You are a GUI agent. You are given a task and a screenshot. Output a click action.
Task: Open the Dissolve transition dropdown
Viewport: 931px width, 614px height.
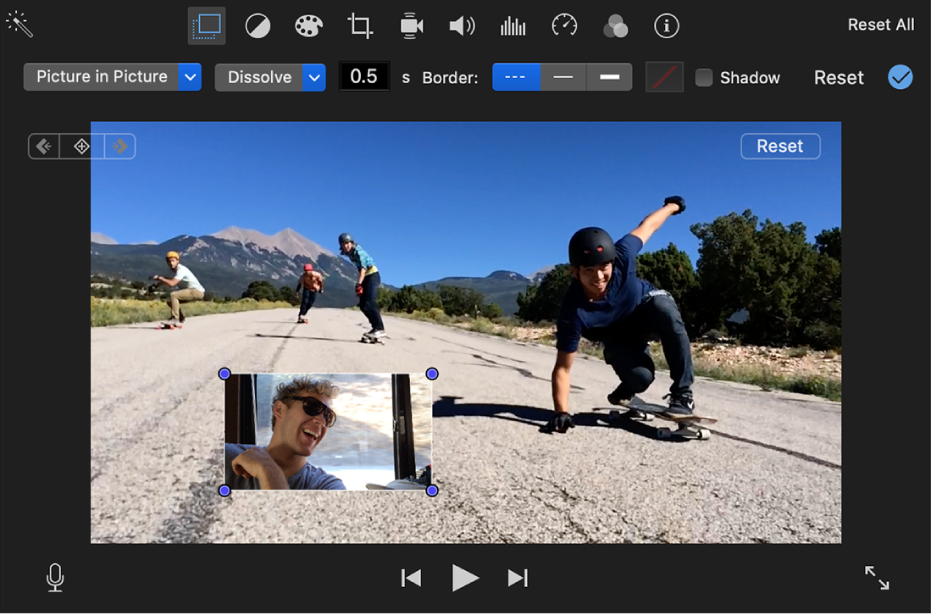point(270,76)
